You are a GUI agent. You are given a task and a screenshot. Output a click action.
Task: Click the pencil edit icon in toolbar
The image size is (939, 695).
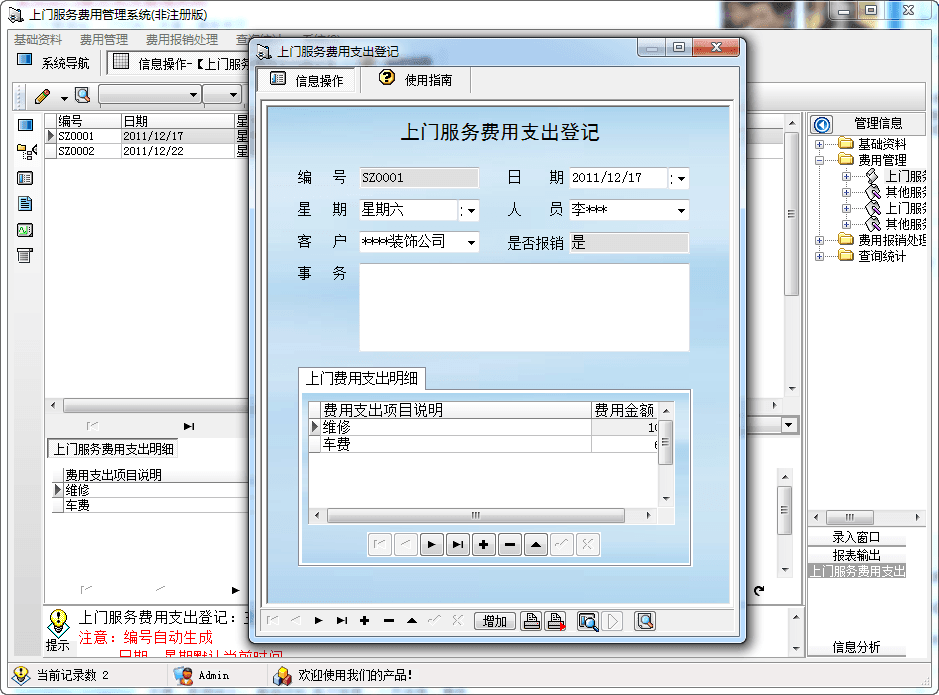[x=42, y=96]
